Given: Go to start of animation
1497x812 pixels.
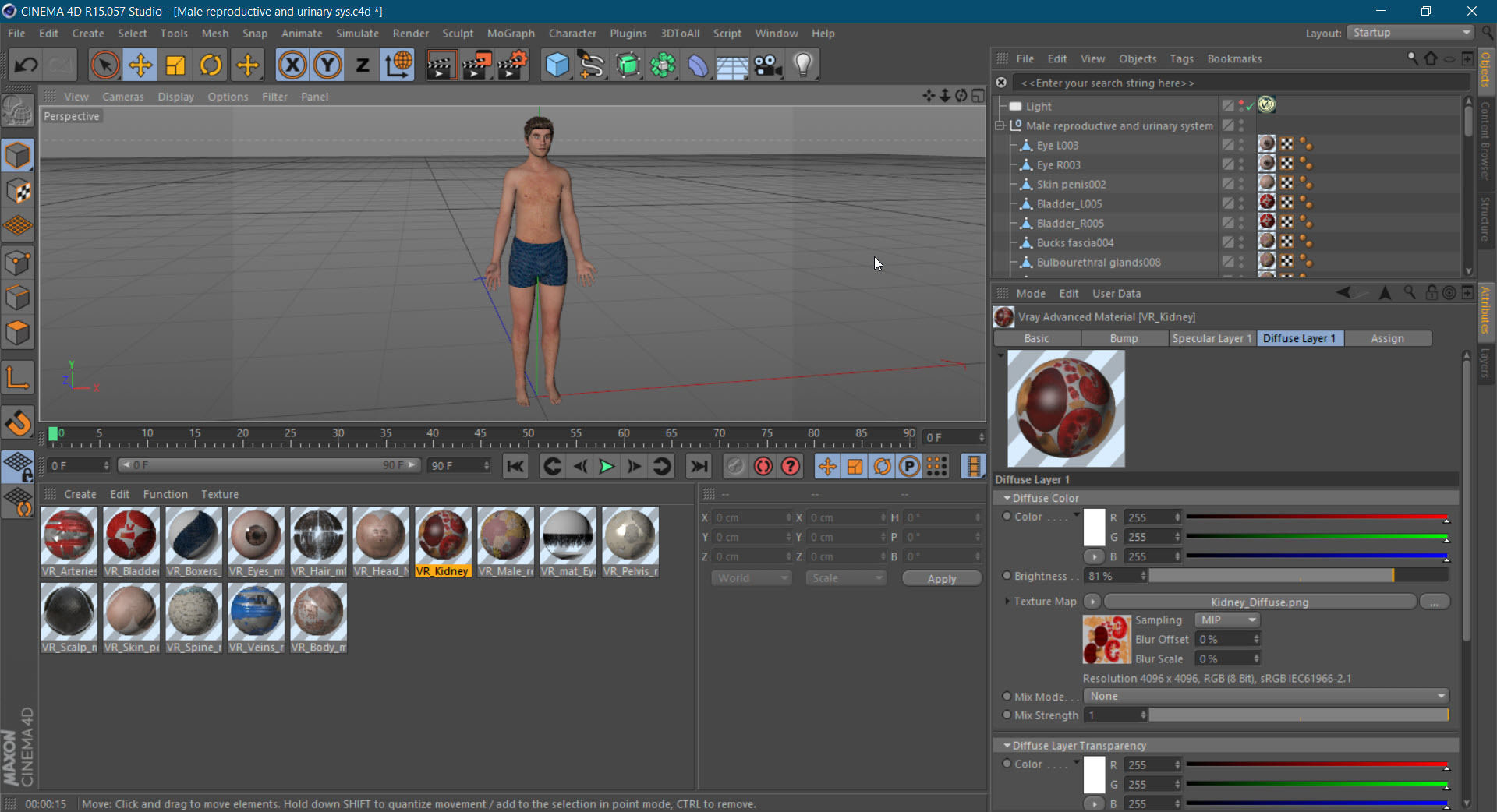Looking at the screenshot, I should coord(515,466).
